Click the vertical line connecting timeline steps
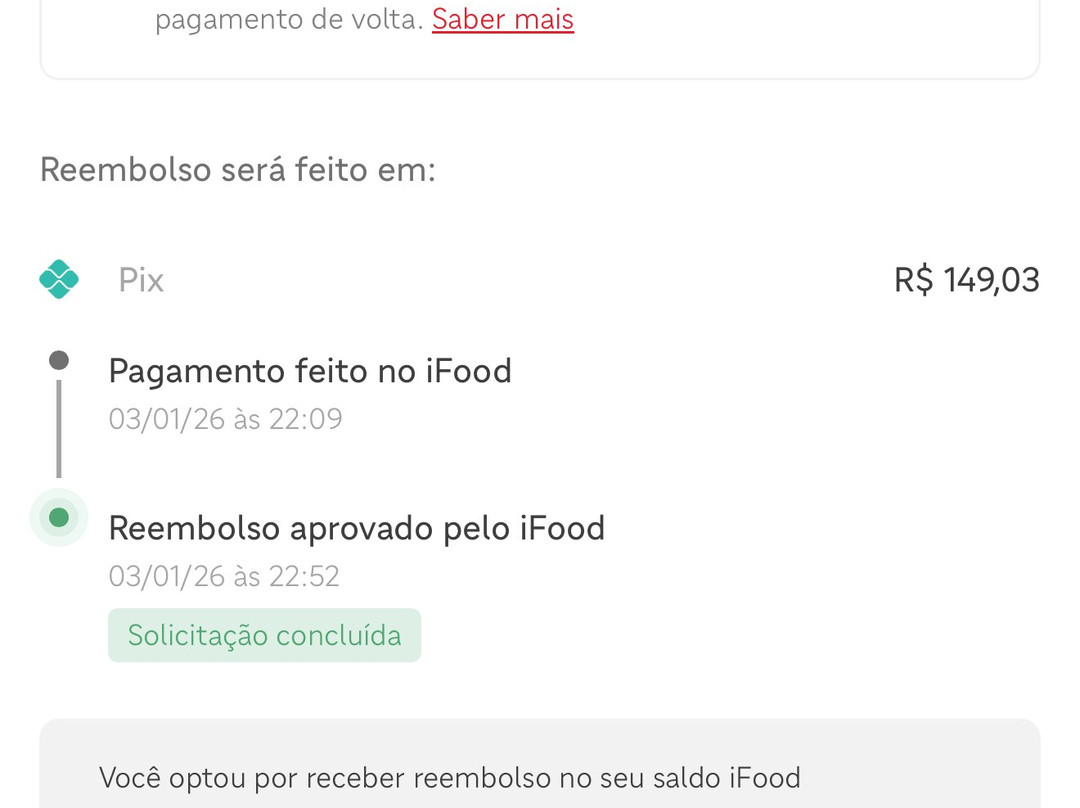This screenshot has height=808, width=1080. (x=59, y=428)
